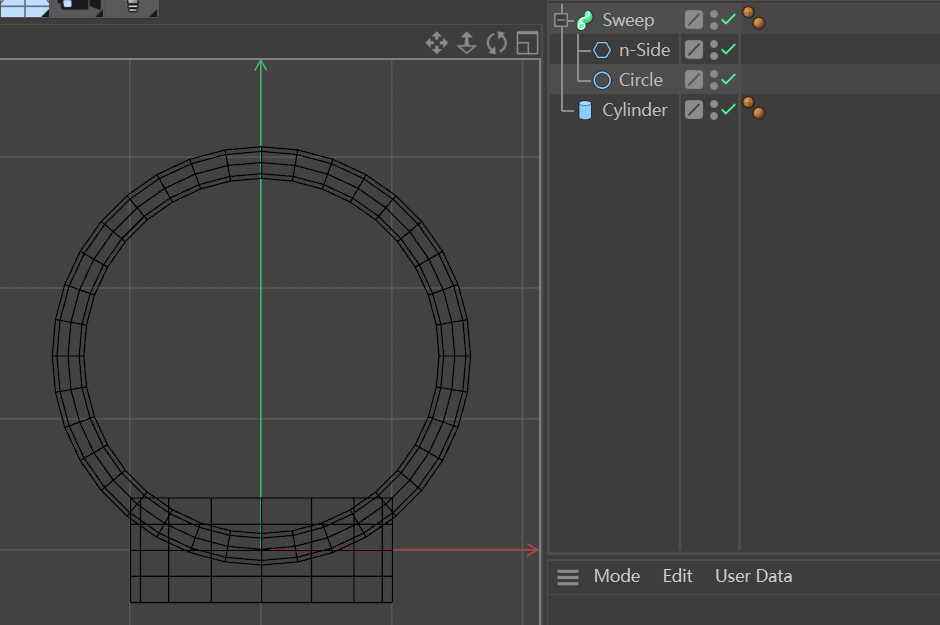Image resolution: width=940 pixels, height=625 pixels.
Task: Toggle Cylinder renderer visibility bottom dot
Action: click(x=713, y=115)
